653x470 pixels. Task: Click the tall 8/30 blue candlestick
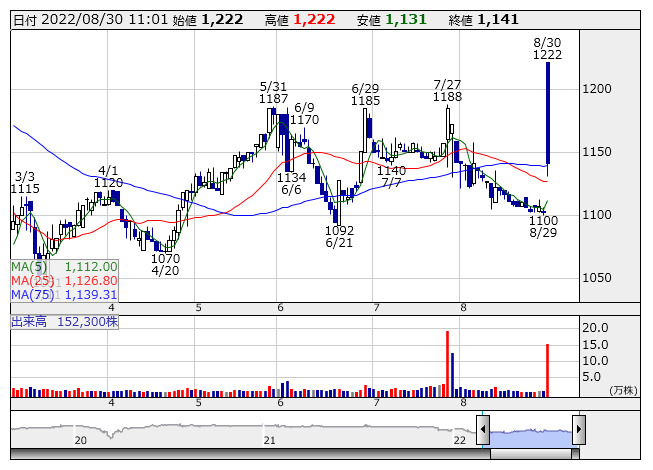[x=548, y=113]
